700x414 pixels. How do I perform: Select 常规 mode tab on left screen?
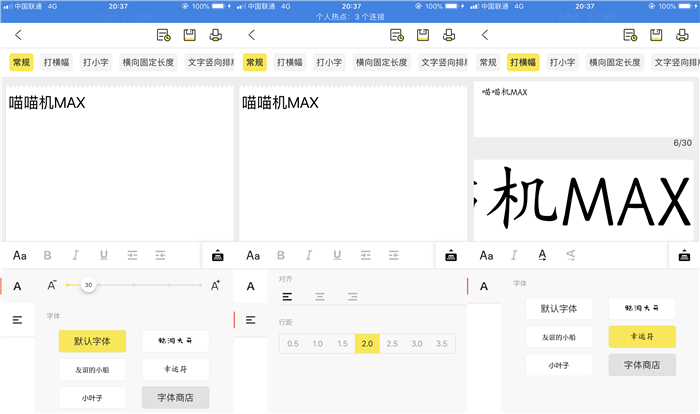[x=21, y=62]
